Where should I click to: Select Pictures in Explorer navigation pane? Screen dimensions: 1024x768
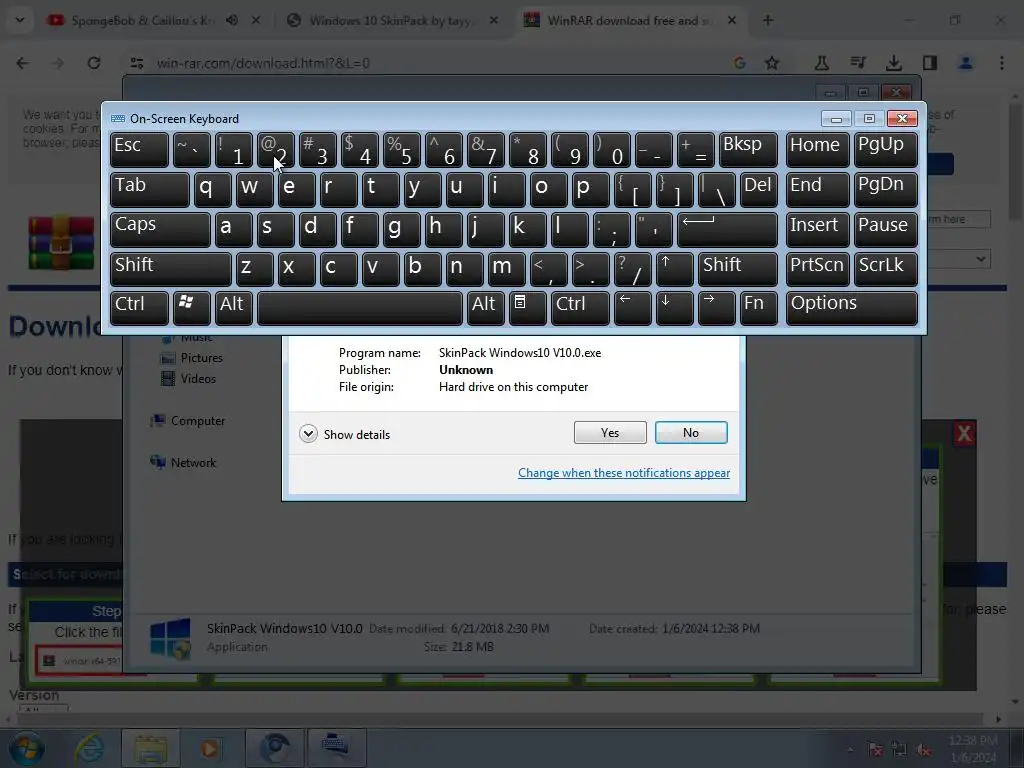[x=192, y=358]
